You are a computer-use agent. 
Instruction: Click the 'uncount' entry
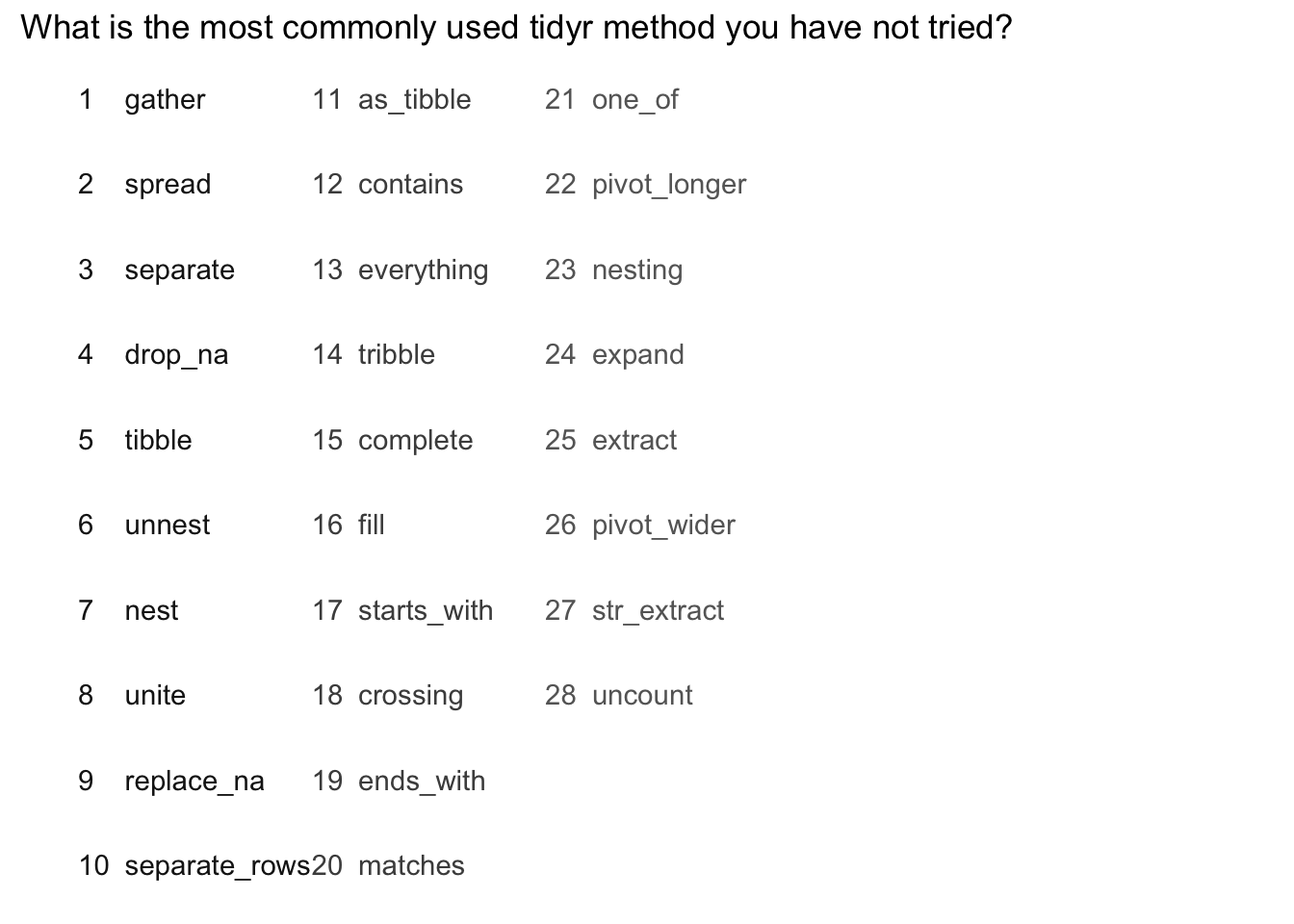[x=642, y=696]
